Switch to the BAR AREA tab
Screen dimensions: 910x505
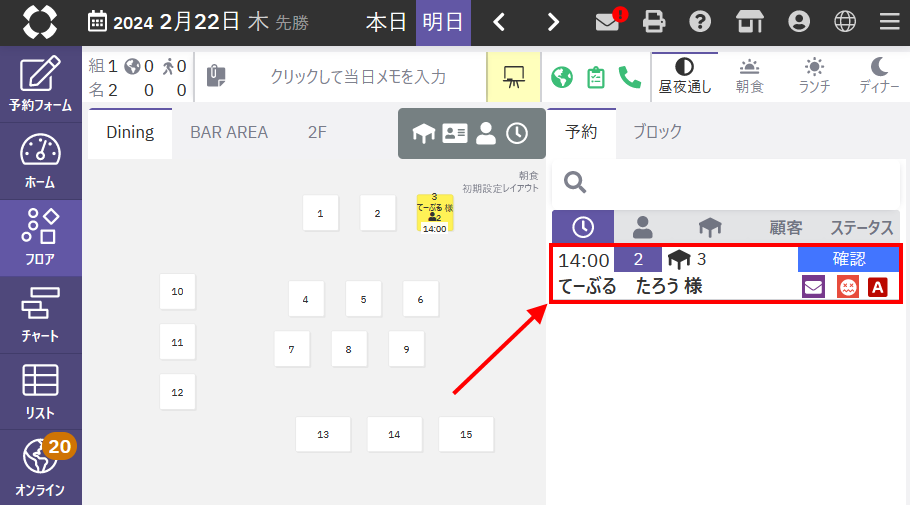tap(229, 132)
